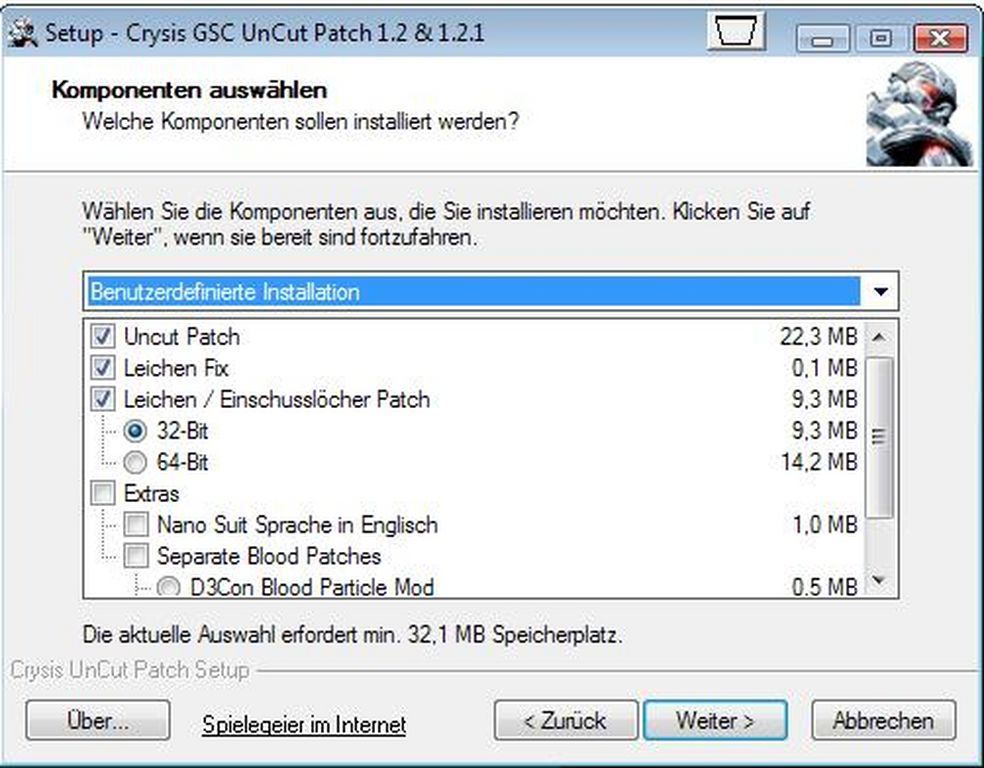Click the Weiter > button
Image resolution: width=984 pixels, height=768 pixels.
(x=715, y=721)
